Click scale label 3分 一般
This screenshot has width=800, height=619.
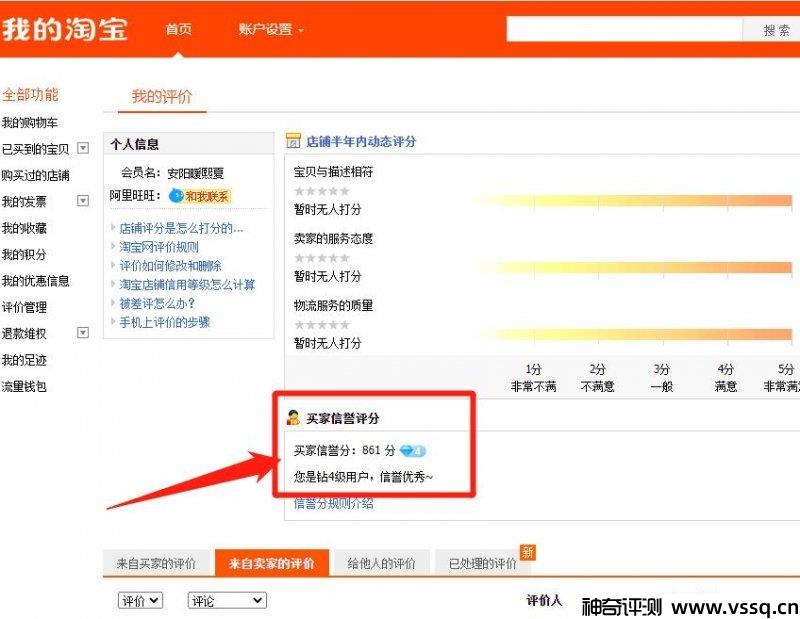click(x=662, y=378)
